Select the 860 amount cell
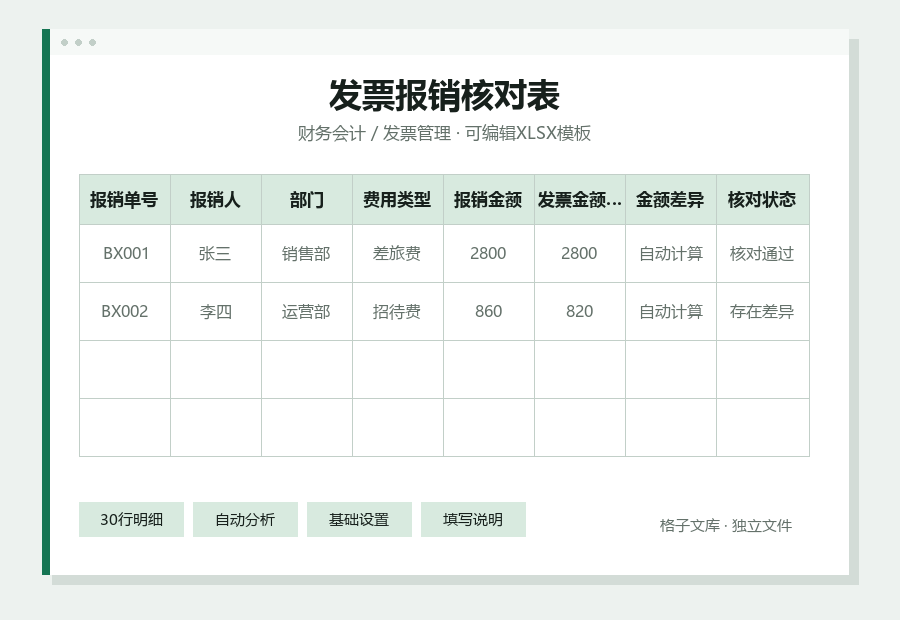900x620 pixels. coord(489,311)
